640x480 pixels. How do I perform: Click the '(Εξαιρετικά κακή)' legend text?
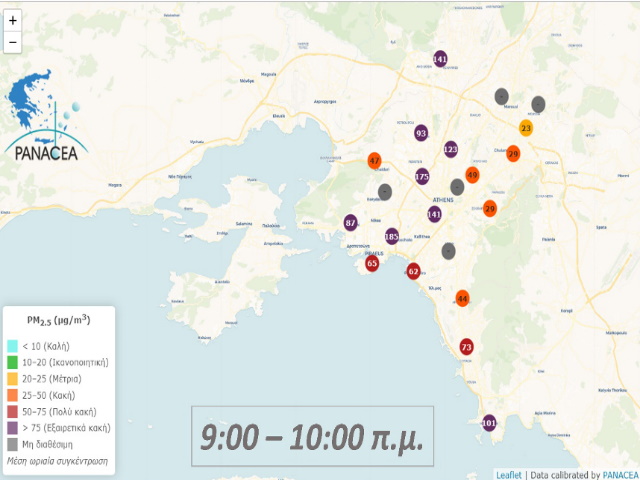pyautogui.click(x=77, y=428)
